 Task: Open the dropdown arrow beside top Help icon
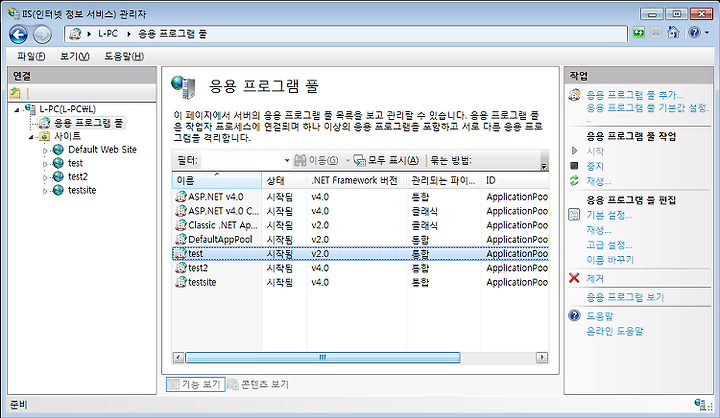click(707, 33)
